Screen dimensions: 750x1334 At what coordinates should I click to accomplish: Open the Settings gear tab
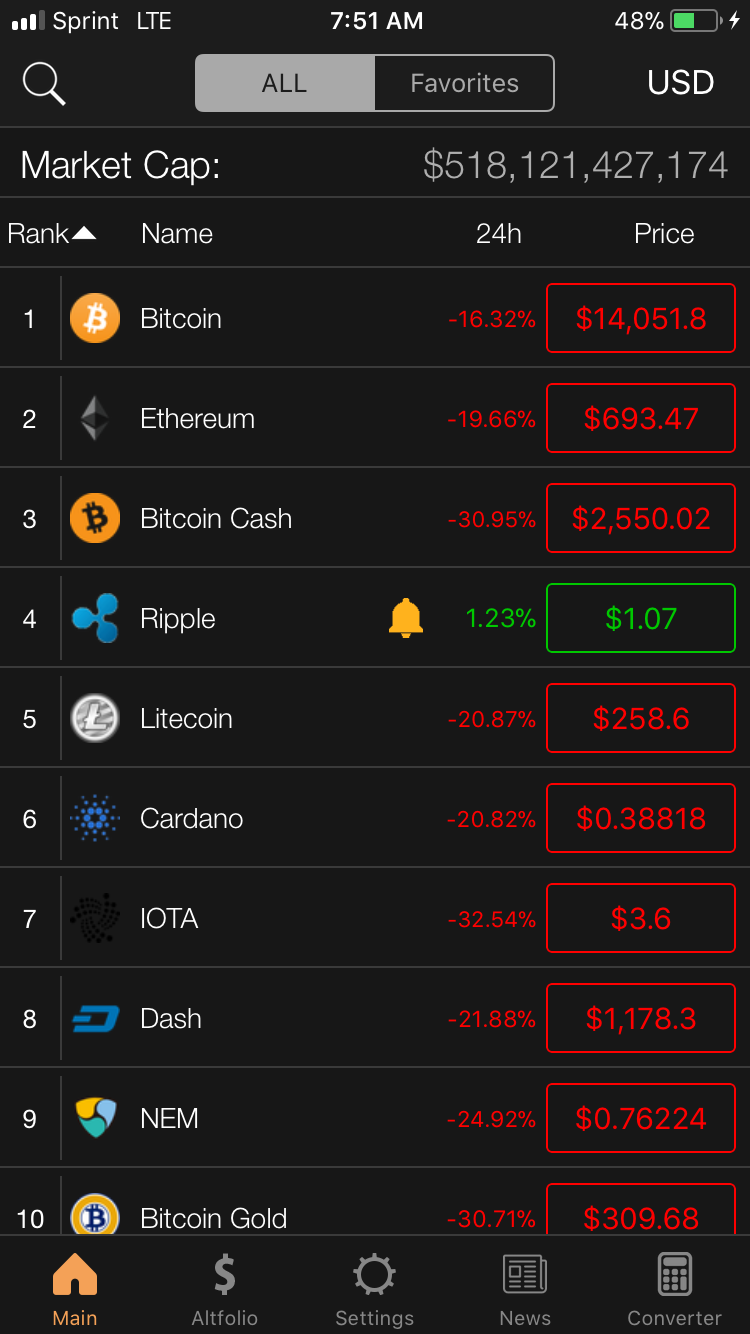[x=374, y=1287]
